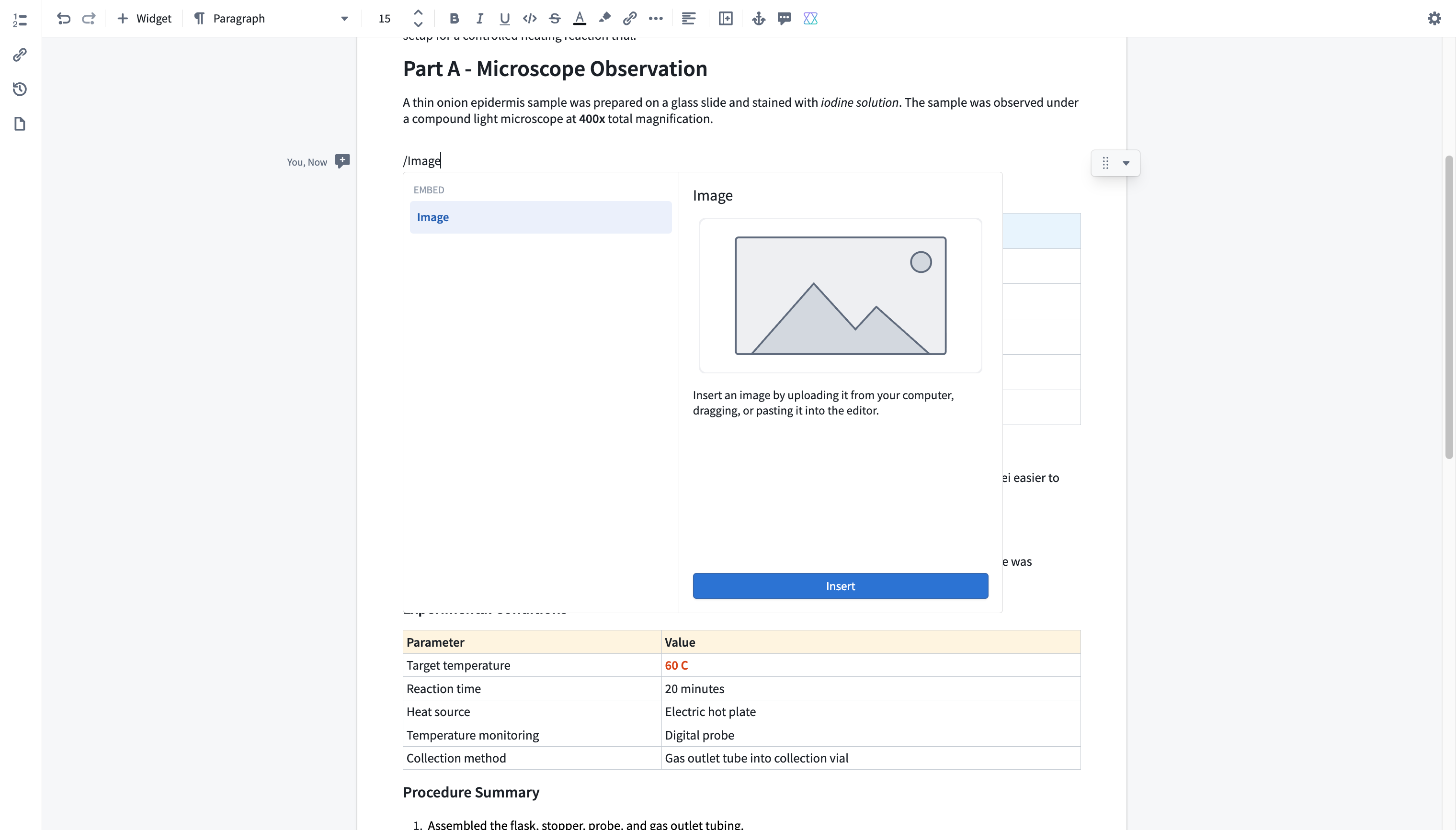Click the highlight marker icon

pos(604,18)
